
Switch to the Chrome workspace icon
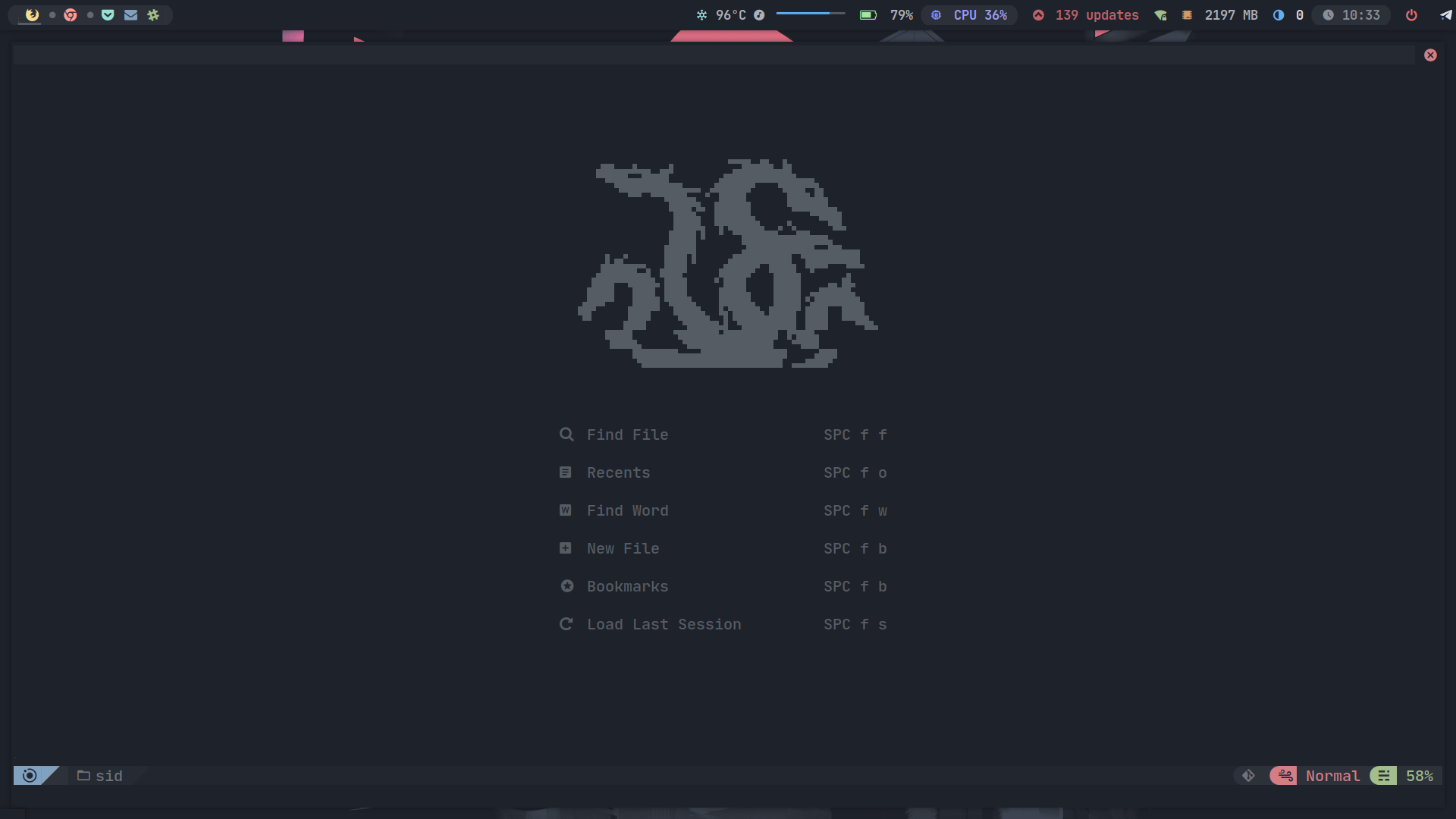coord(71,15)
